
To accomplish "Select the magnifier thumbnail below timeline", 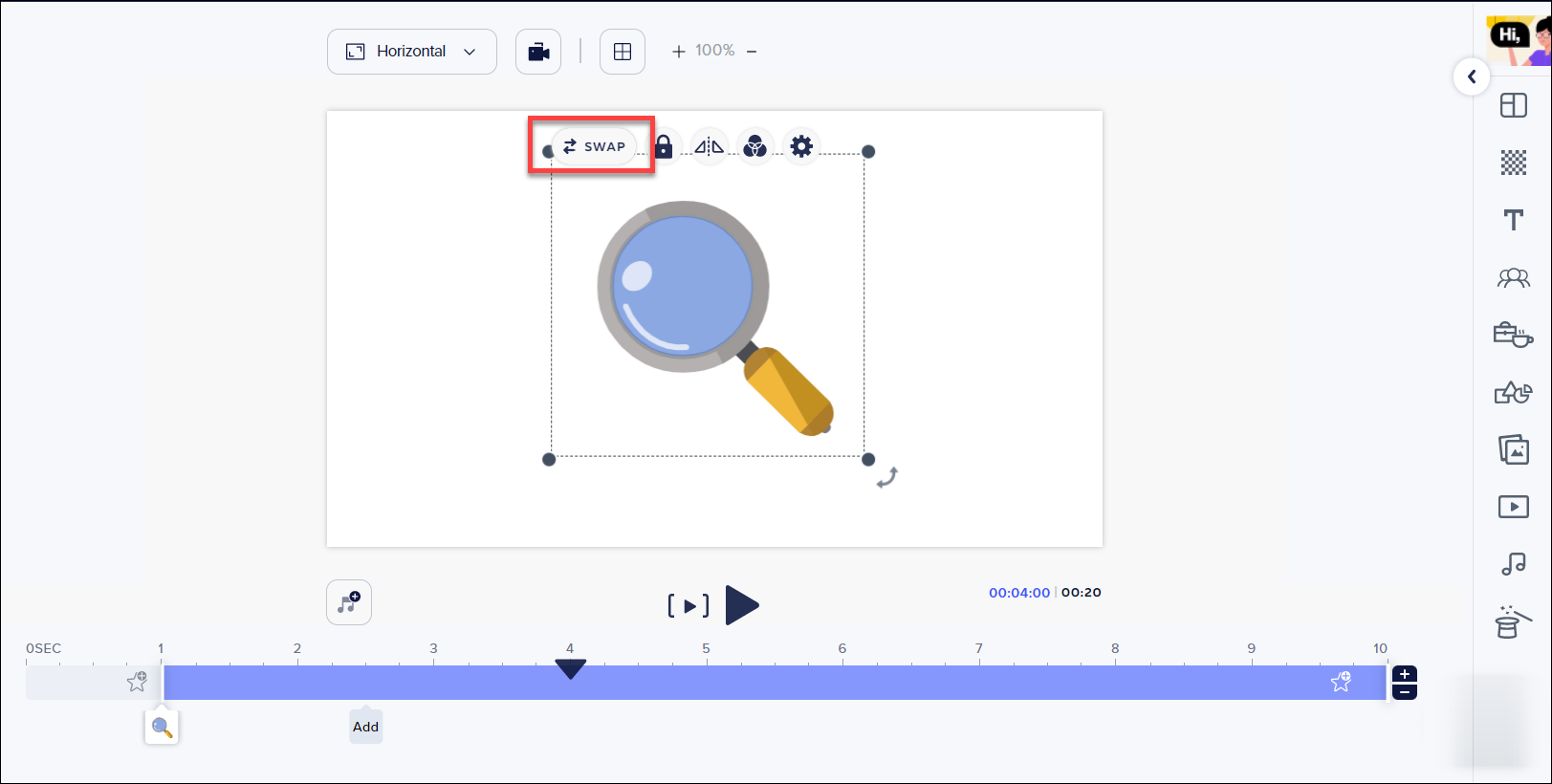I will coord(162,728).
